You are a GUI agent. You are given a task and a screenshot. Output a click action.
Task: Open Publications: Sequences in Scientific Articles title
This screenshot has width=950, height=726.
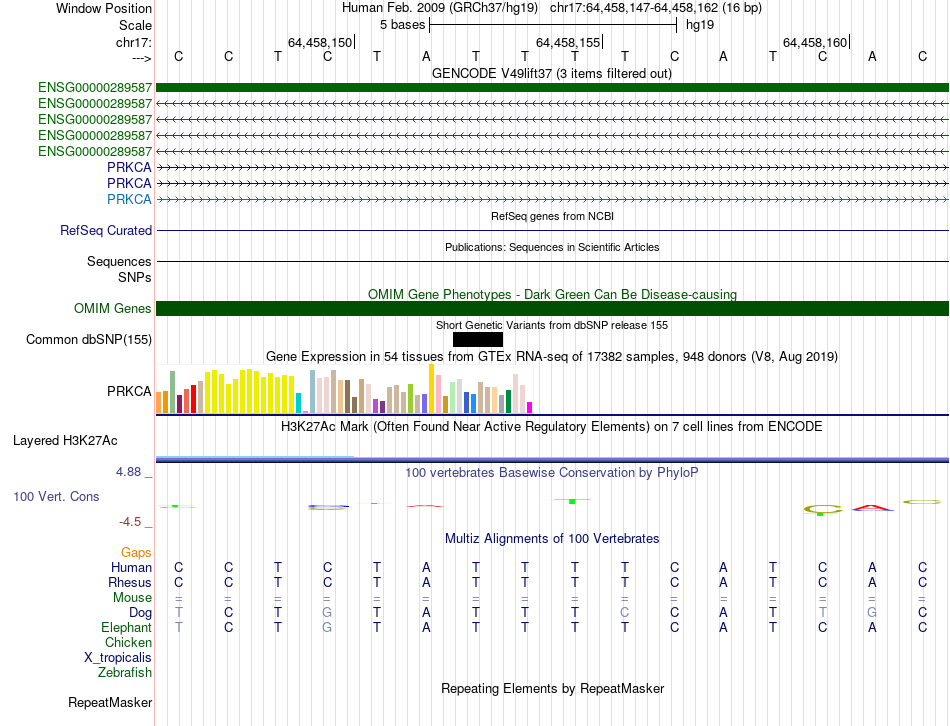pyautogui.click(x=552, y=247)
